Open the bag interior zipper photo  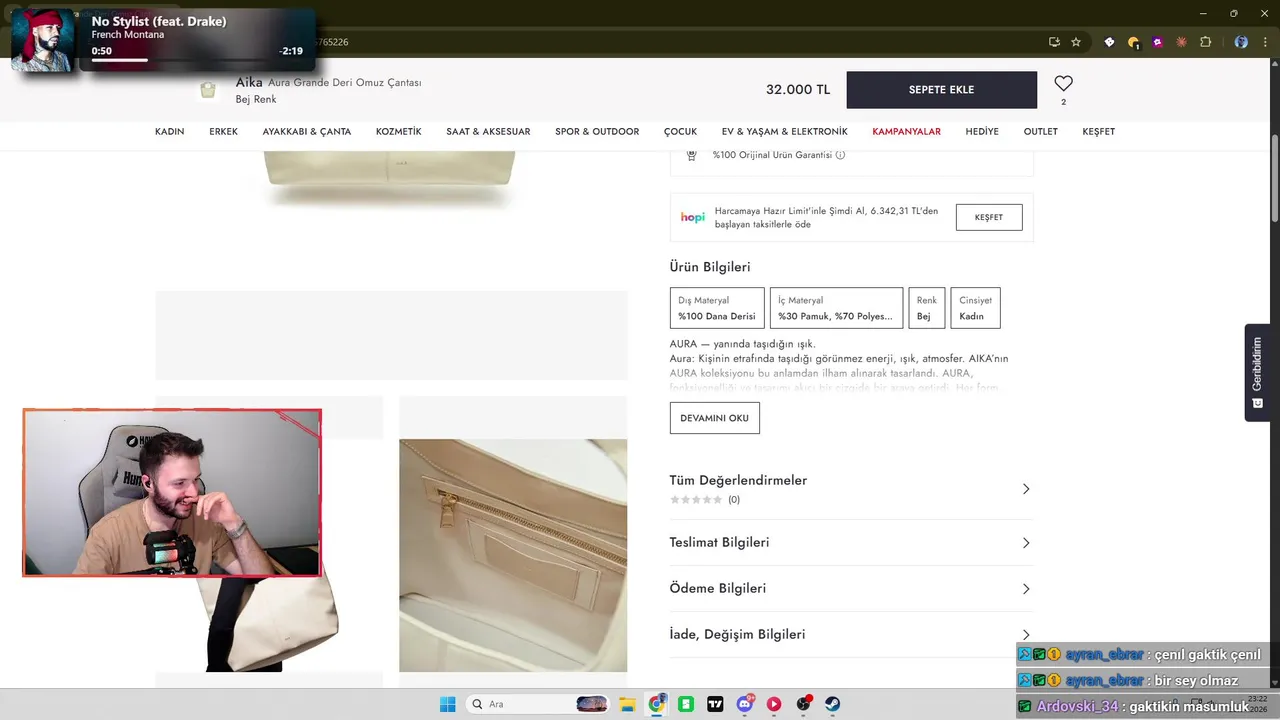[x=513, y=555]
